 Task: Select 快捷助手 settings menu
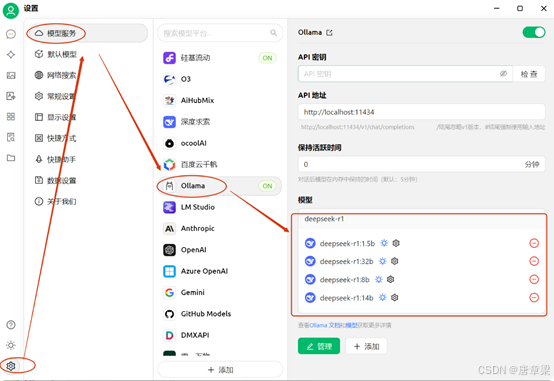(x=87, y=159)
